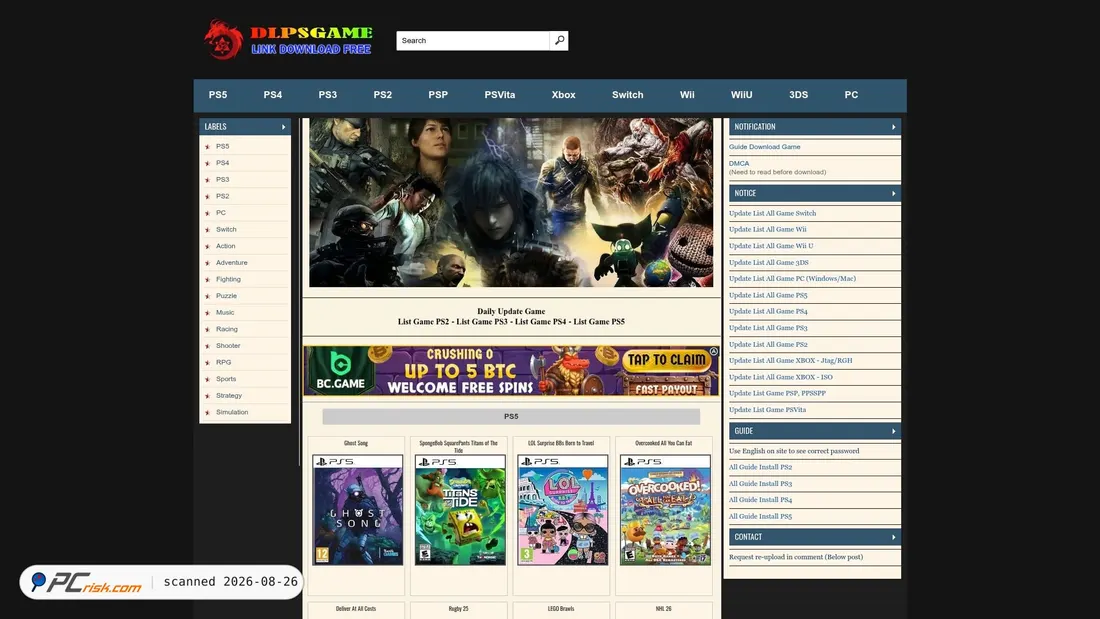
Task: Open Update List All Game Switch
Action: (772, 213)
